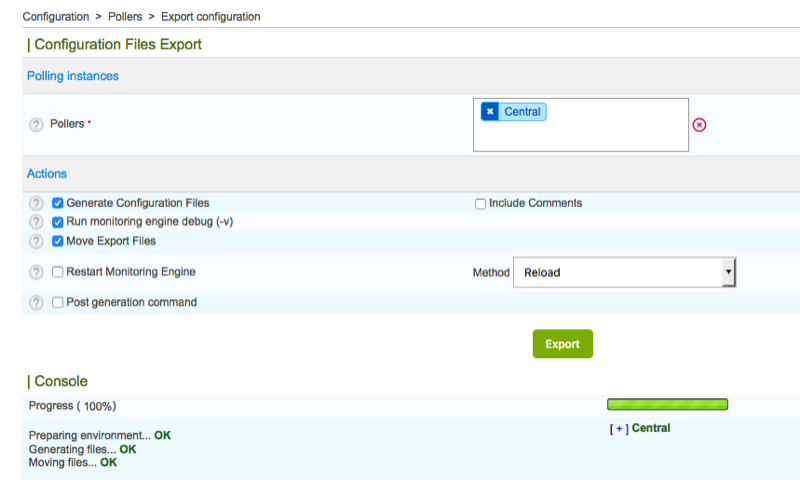Image resolution: width=800 pixels, height=498 pixels.
Task: Disable Run monitoring engine debug option
Action: tap(58, 222)
